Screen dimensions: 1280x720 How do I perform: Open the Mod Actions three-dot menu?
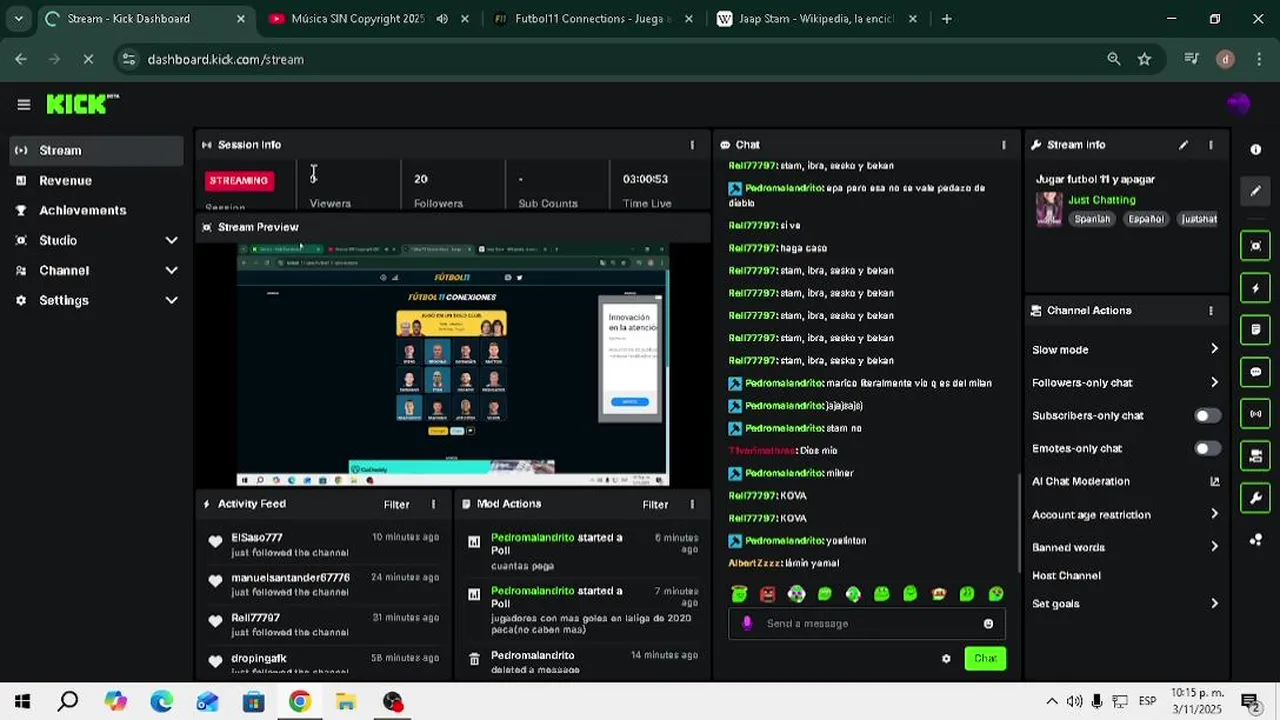tap(692, 505)
